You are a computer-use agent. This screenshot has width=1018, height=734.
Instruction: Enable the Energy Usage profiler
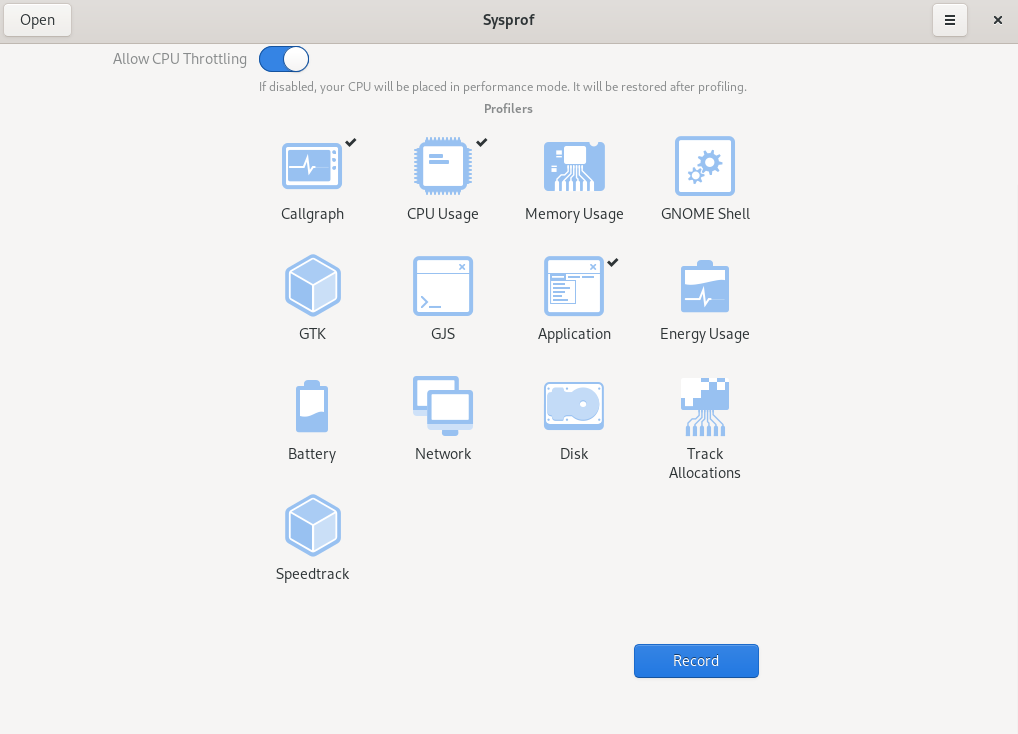pyautogui.click(x=705, y=286)
